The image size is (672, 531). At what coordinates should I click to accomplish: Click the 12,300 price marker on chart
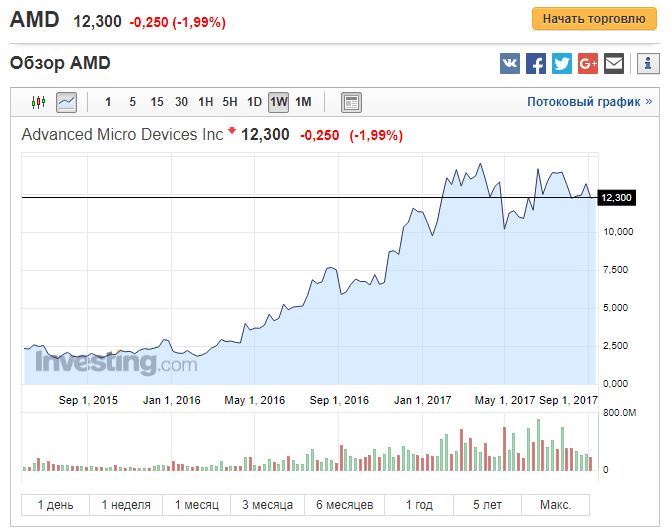pos(616,198)
